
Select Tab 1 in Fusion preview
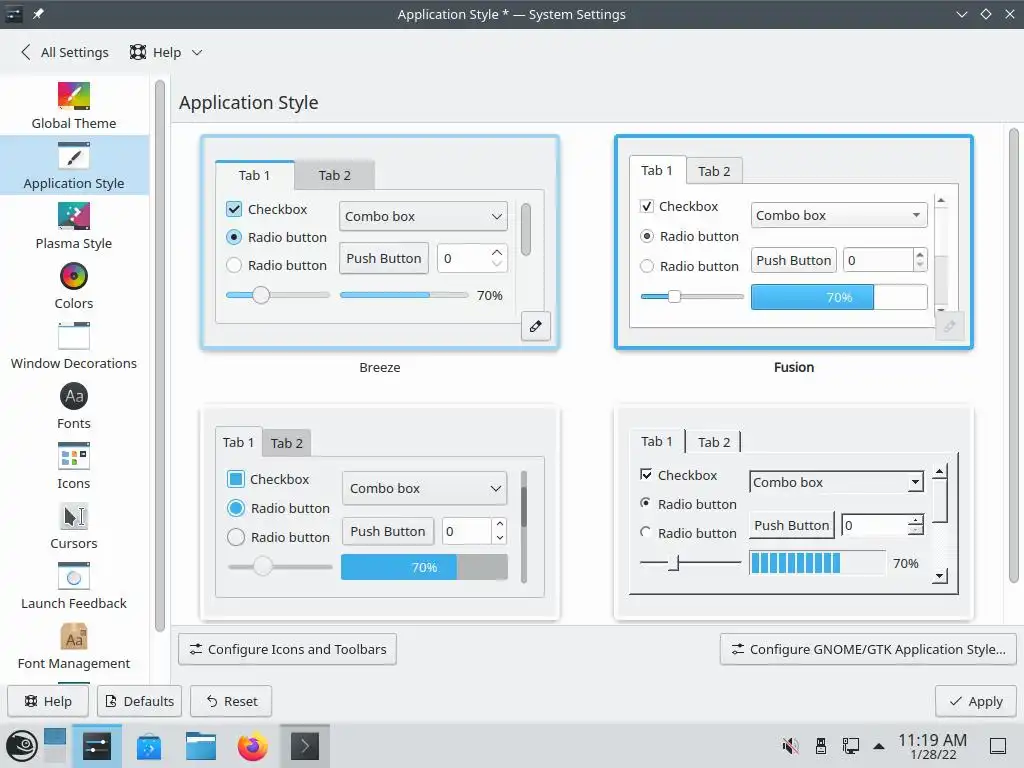(x=657, y=170)
